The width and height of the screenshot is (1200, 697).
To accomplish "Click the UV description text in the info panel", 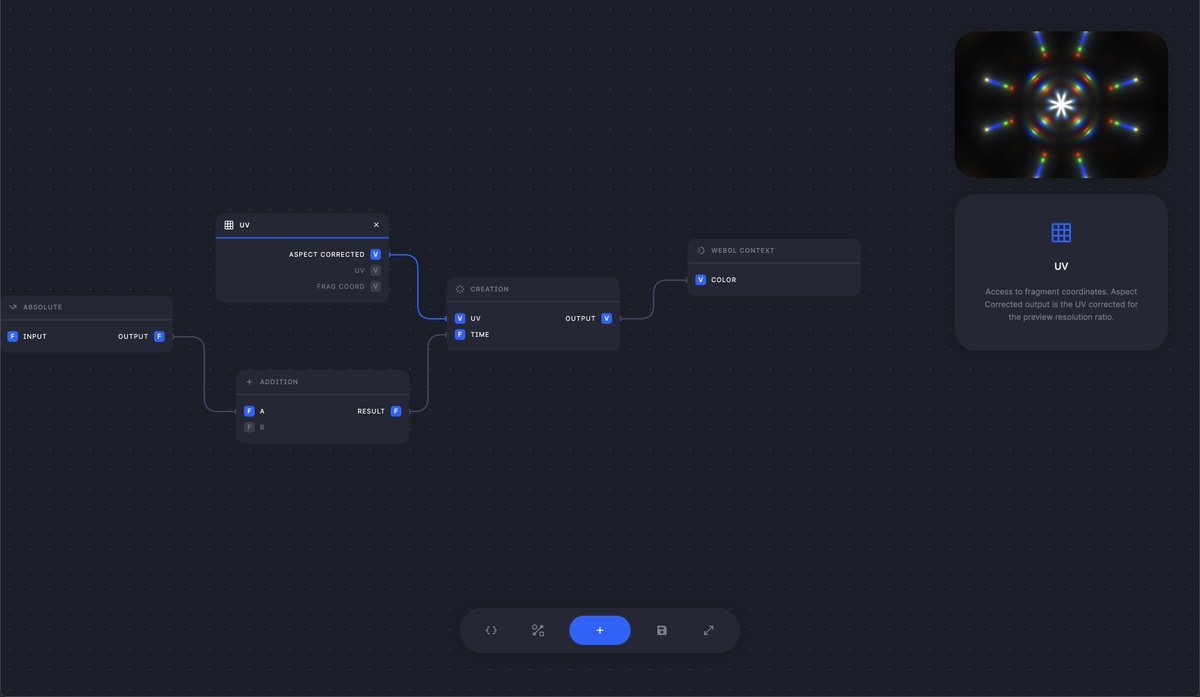I will 1061,304.
